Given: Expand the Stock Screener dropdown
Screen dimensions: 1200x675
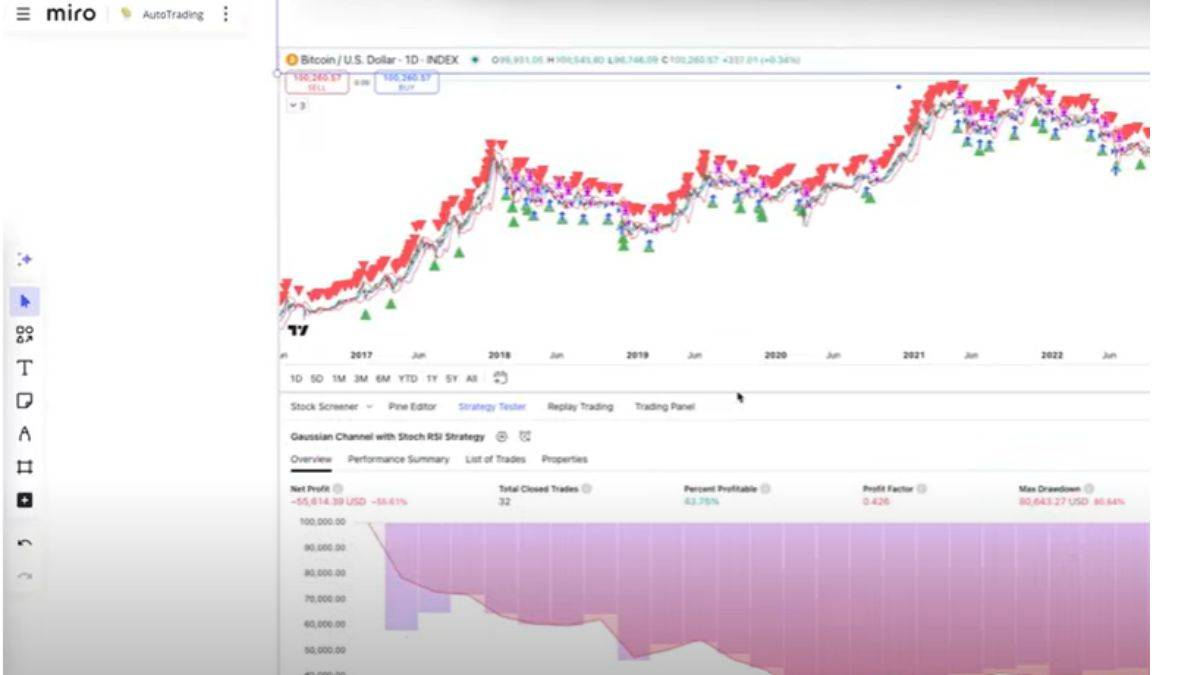Looking at the screenshot, I should [331, 407].
